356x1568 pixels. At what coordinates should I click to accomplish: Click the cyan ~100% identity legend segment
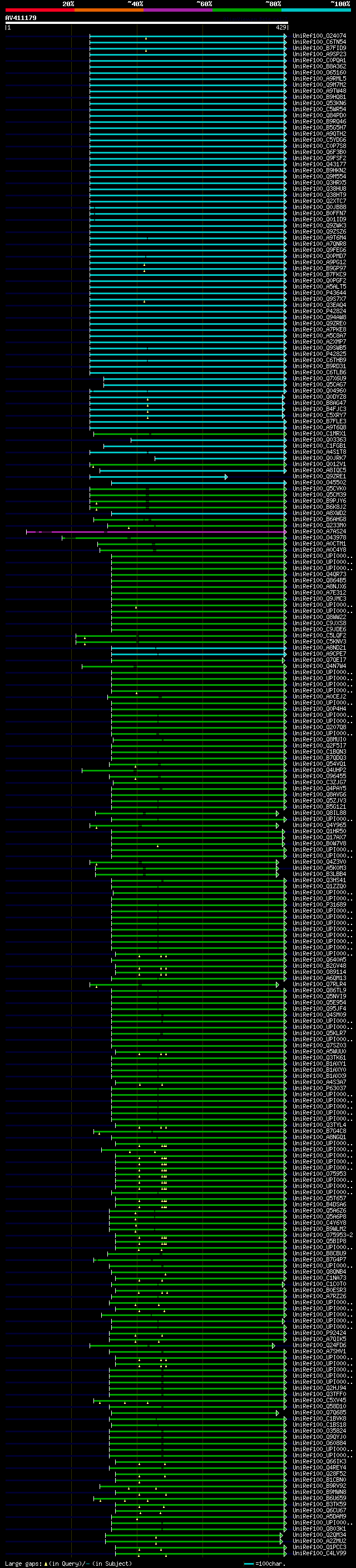316,11
